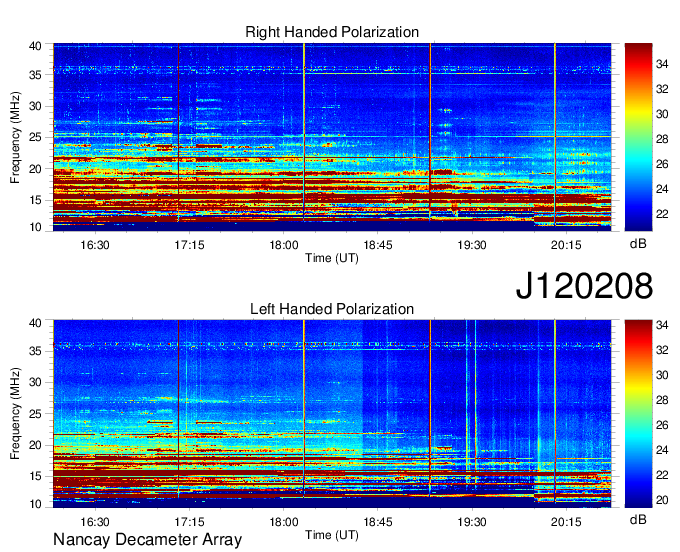Click the Nancay Decameter Array caption

147,539
